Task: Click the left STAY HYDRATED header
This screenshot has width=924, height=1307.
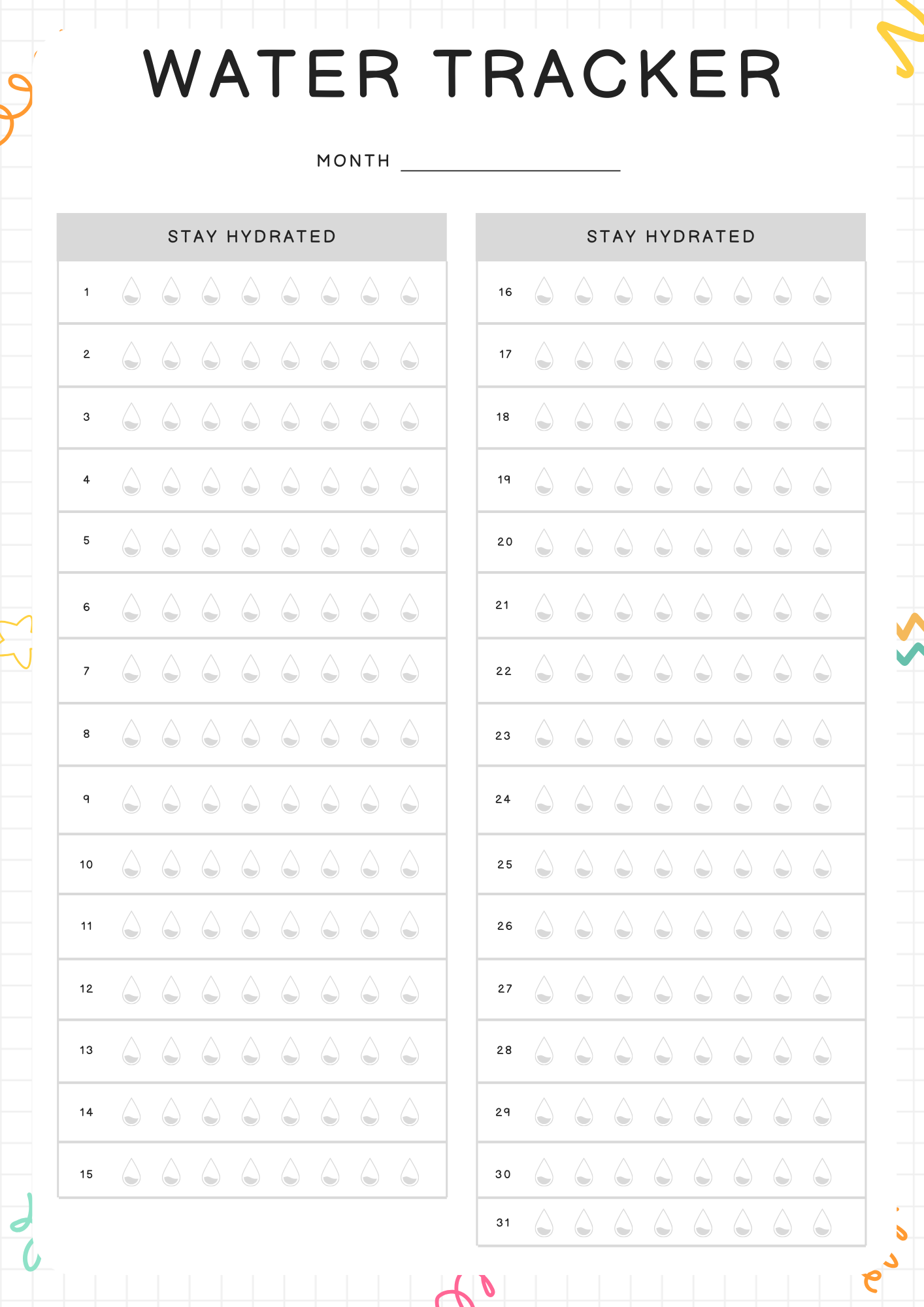Action: tap(252, 237)
